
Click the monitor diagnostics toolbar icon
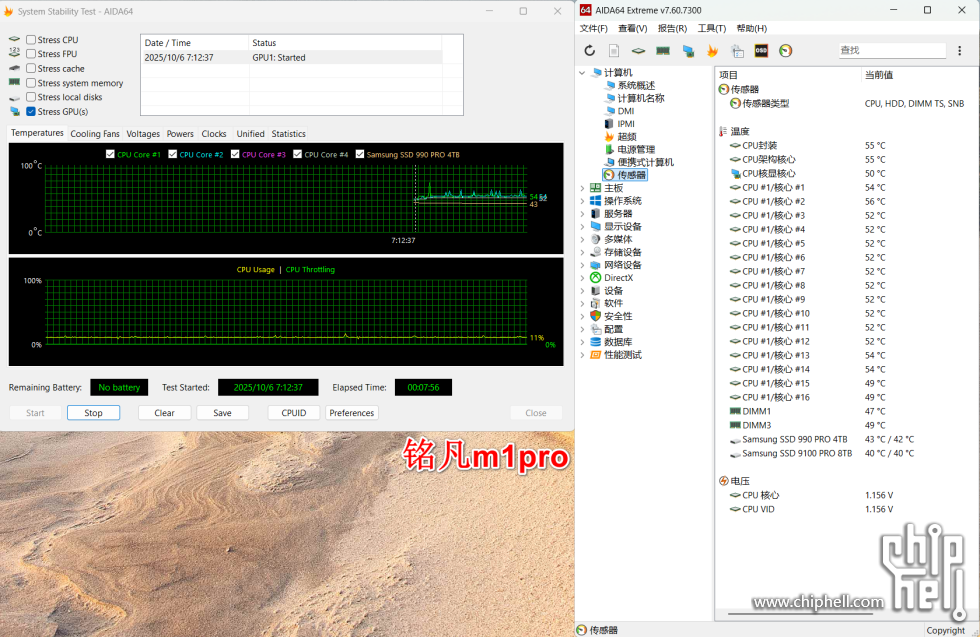[688, 50]
